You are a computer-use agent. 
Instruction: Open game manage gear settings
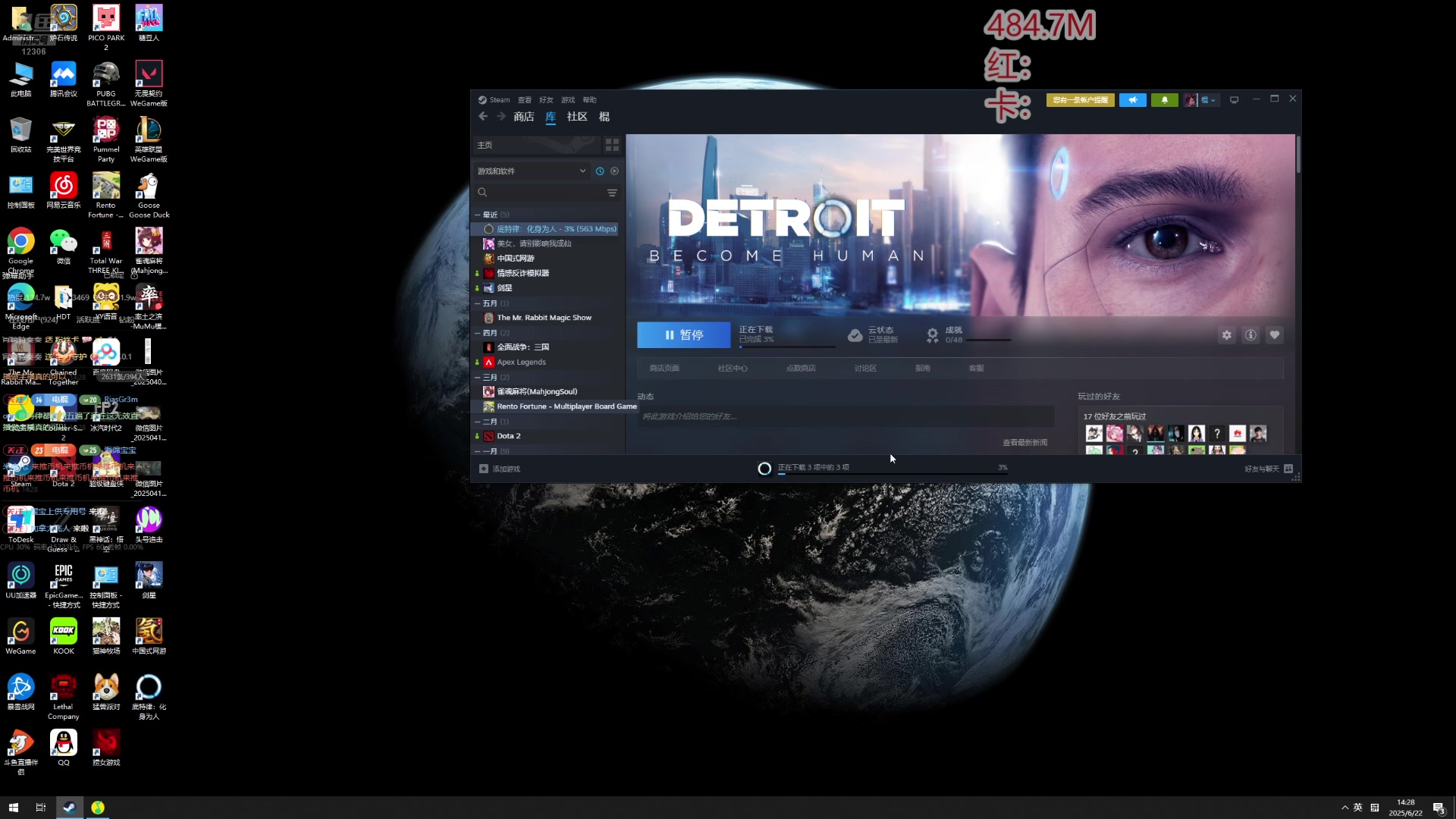(x=1226, y=335)
